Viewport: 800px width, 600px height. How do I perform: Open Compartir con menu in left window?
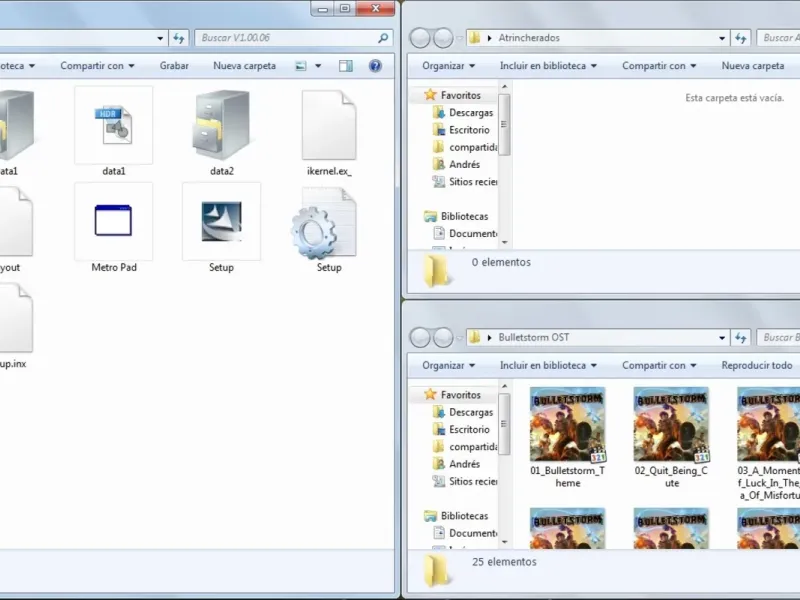click(x=97, y=66)
